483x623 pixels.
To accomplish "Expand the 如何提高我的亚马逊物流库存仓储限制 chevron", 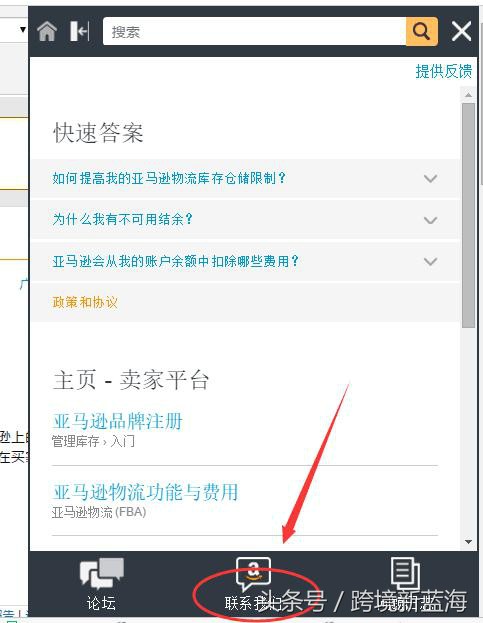I will pyautogui.click(x=430, y=178).
